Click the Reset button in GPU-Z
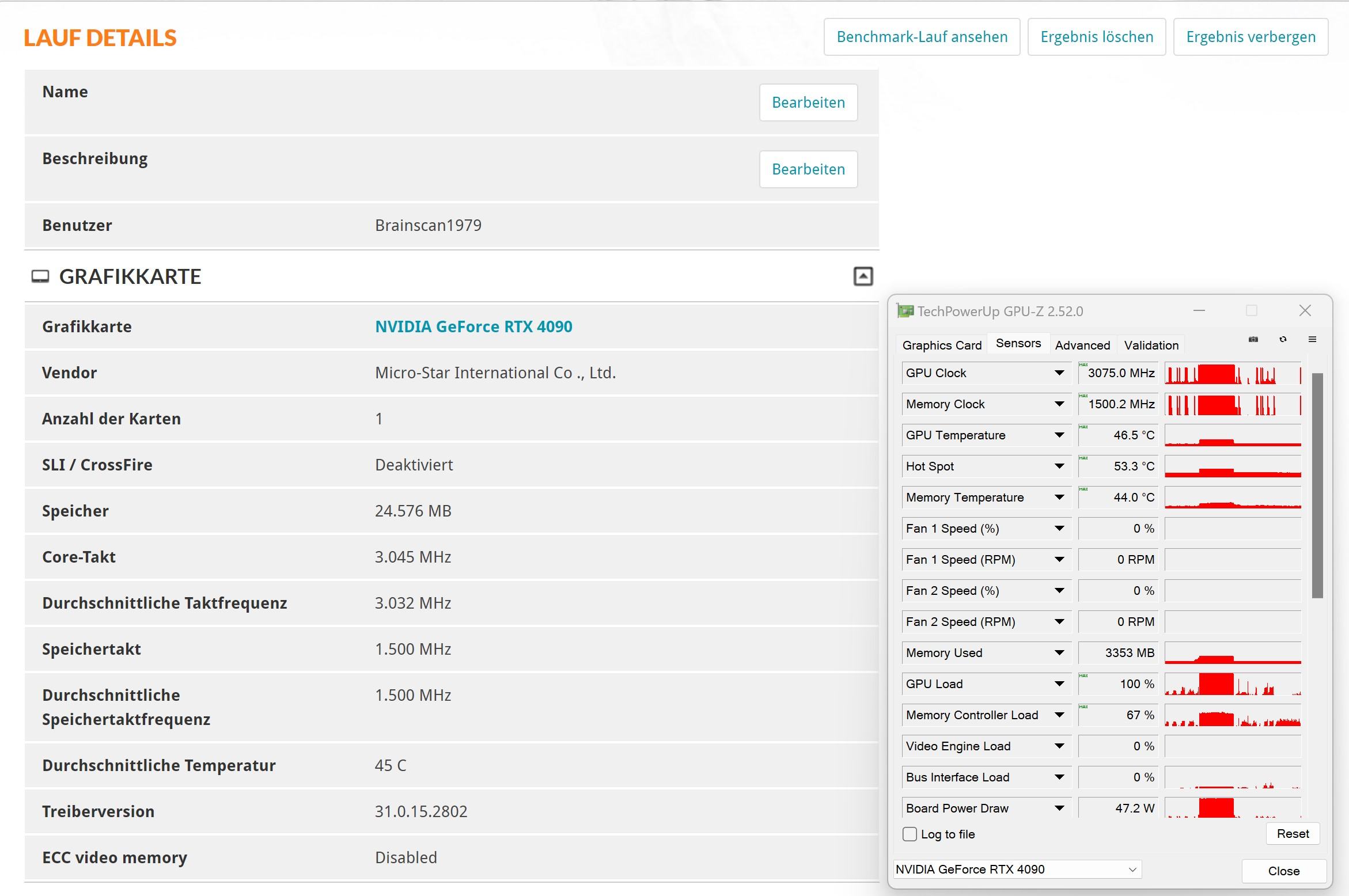 click(x=1293, y=834)
